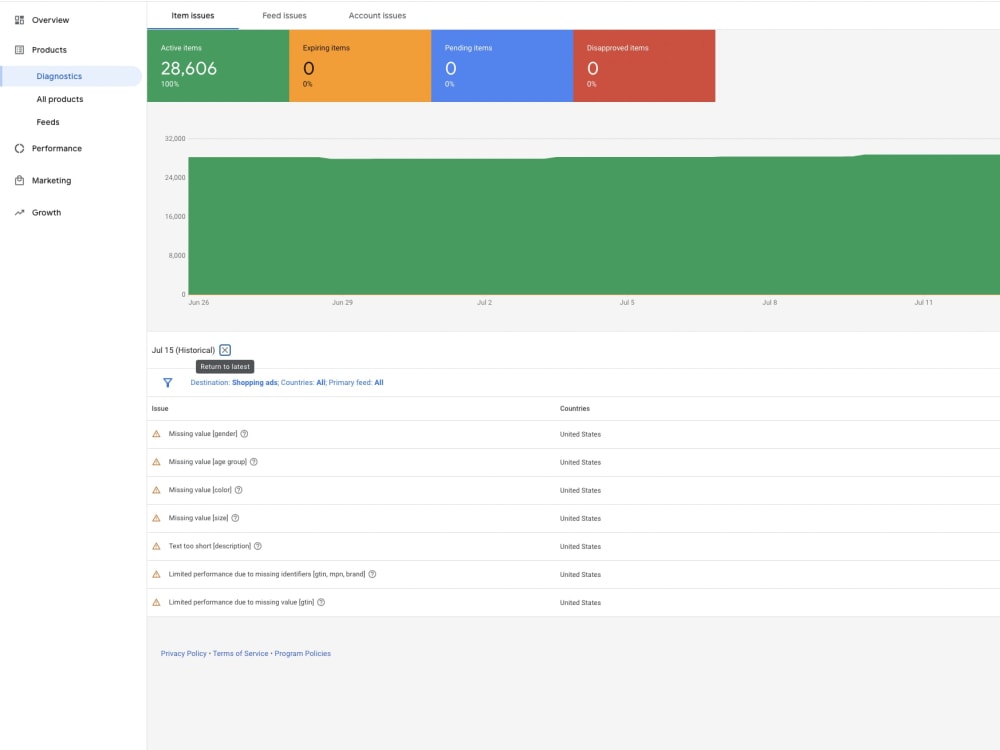Click the Missing value [gender] issue
Image resolution: width=1000 pixels, height=750 pixels.
pos(203,434)
